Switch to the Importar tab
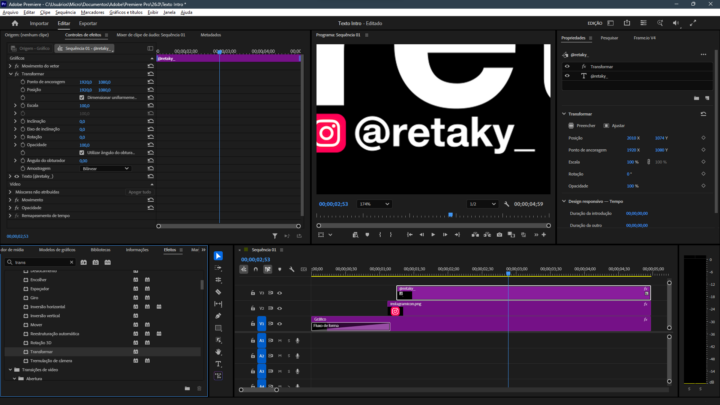720x405 pixels. pyautogui.click(x=39, y=23)
